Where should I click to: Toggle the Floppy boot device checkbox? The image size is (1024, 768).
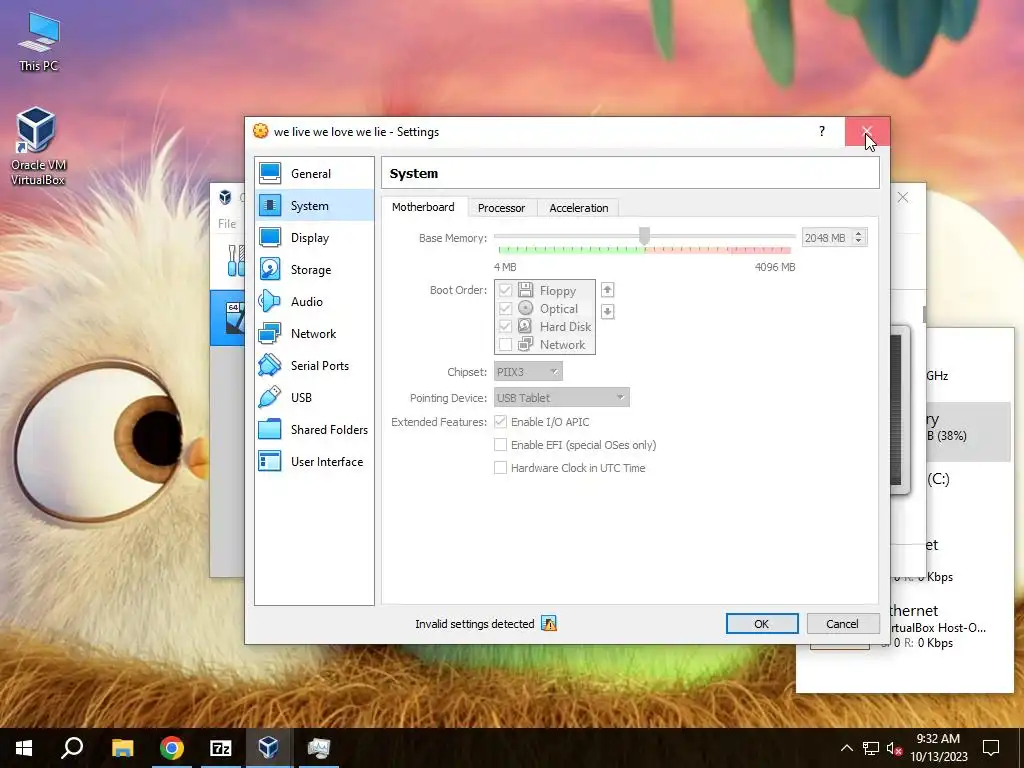click(505, 291)
